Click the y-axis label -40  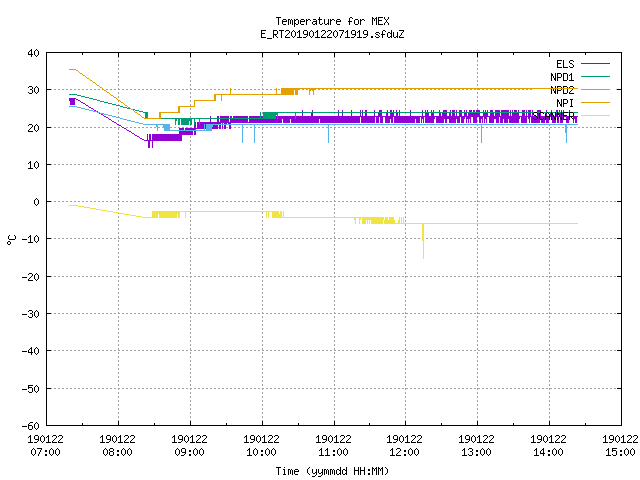pyautogui.click(x=31, y=351)
